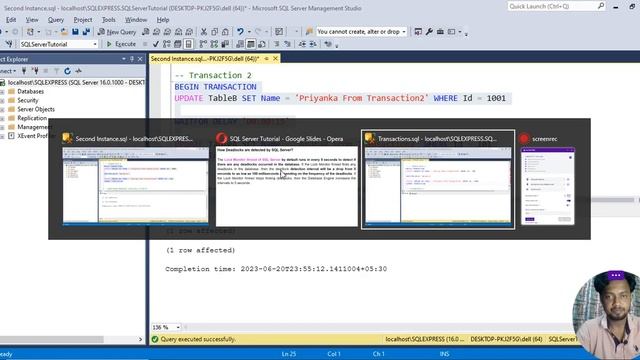Open the Toolbox icon
This screenshot has height=360, width=640.
(x=440, y=31)
